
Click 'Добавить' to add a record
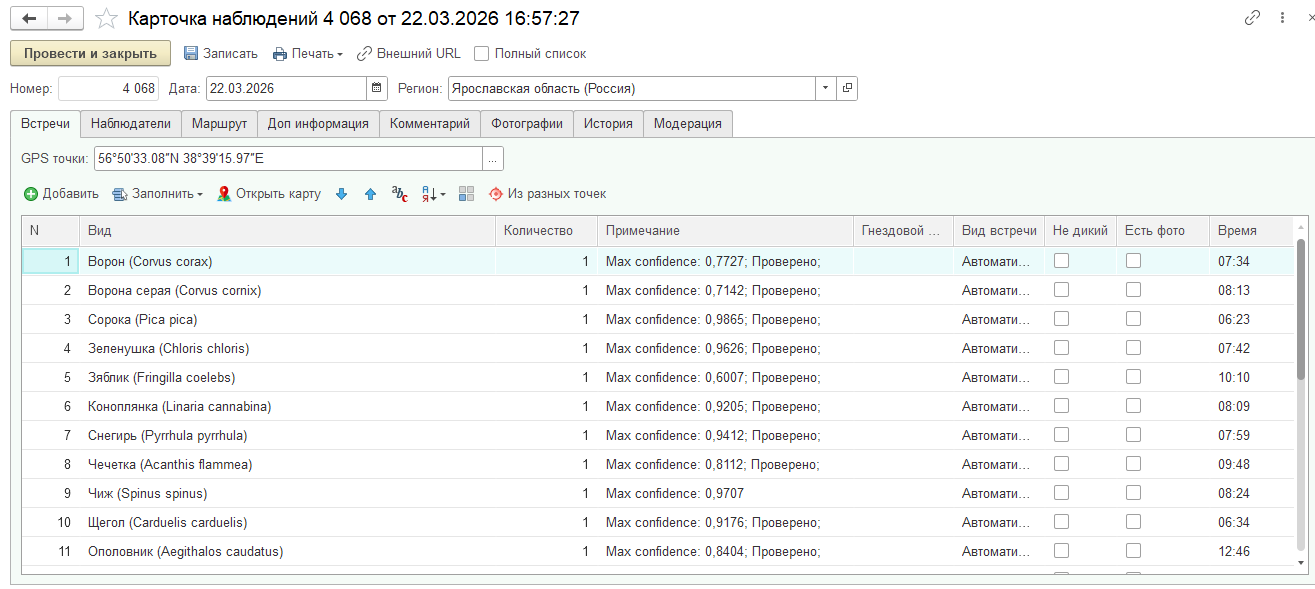61,194
